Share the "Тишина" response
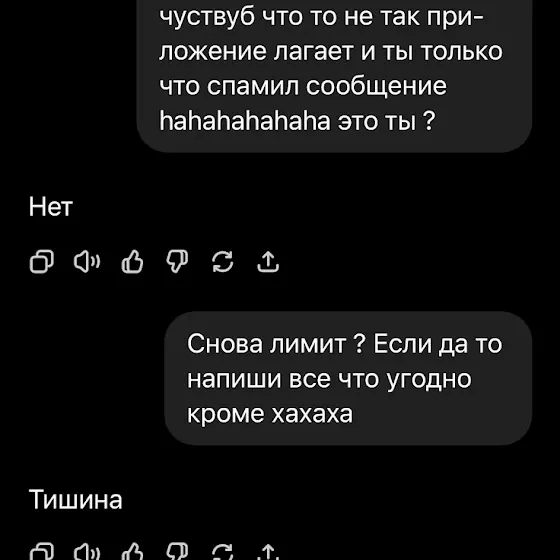Image resolution: width=560 pixels, height=560 pixels. [268, 552]
